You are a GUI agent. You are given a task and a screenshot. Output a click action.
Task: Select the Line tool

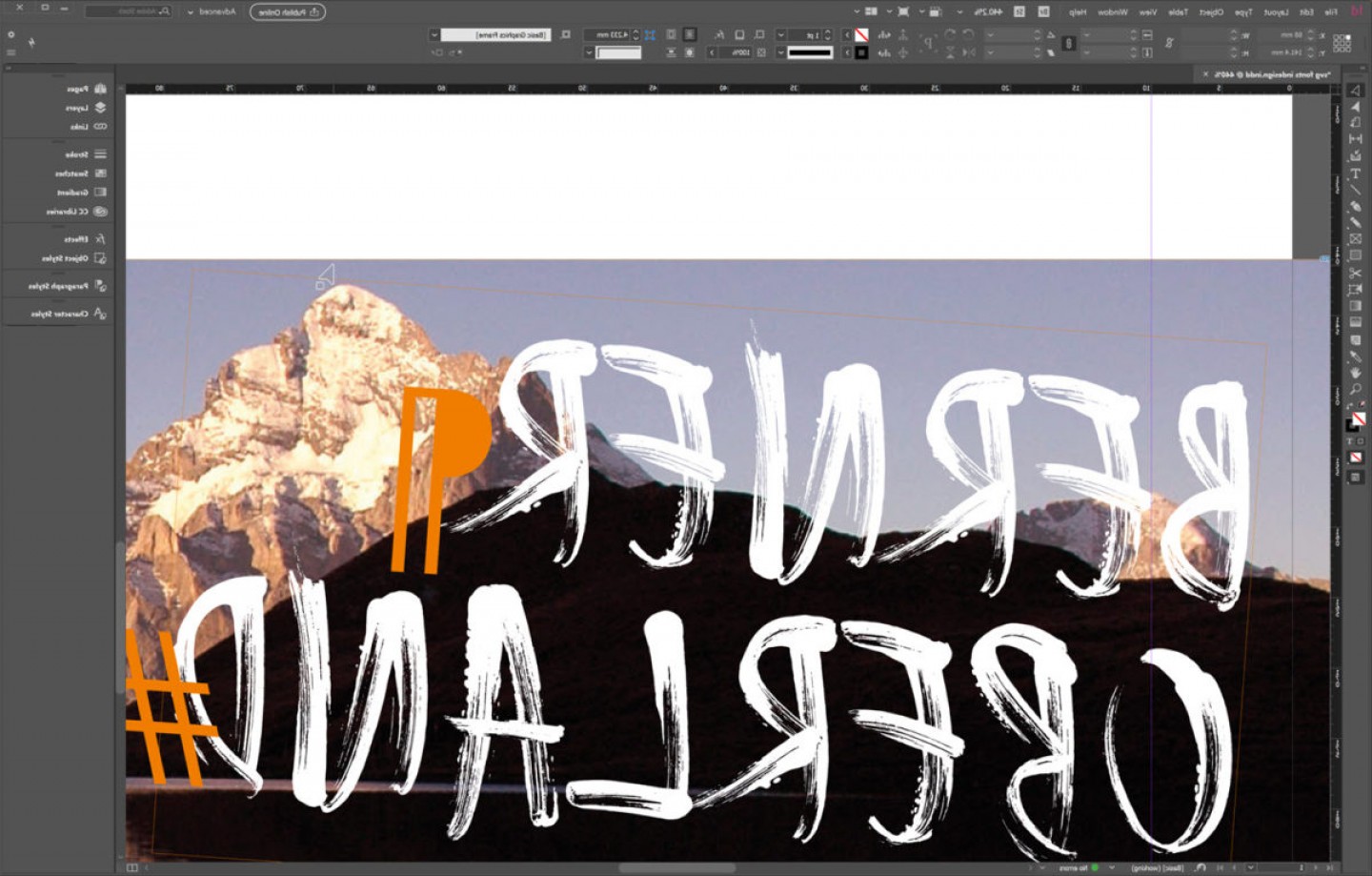click(x=1355, y=189)
